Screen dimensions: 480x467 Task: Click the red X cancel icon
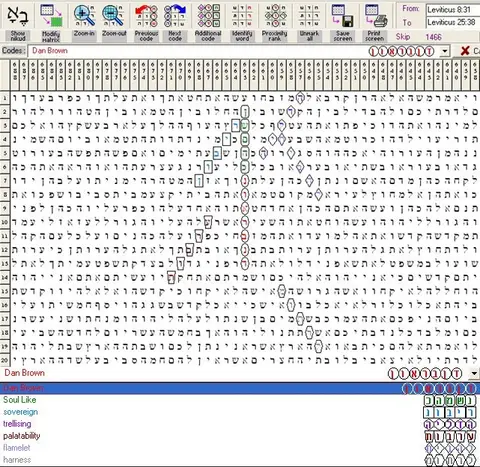[x=465, y=51]
